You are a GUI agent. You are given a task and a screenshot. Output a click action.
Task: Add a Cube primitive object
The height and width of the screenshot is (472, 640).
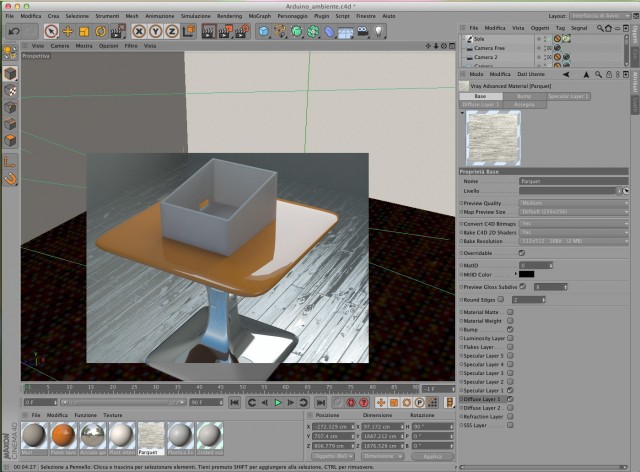(264, 31)
